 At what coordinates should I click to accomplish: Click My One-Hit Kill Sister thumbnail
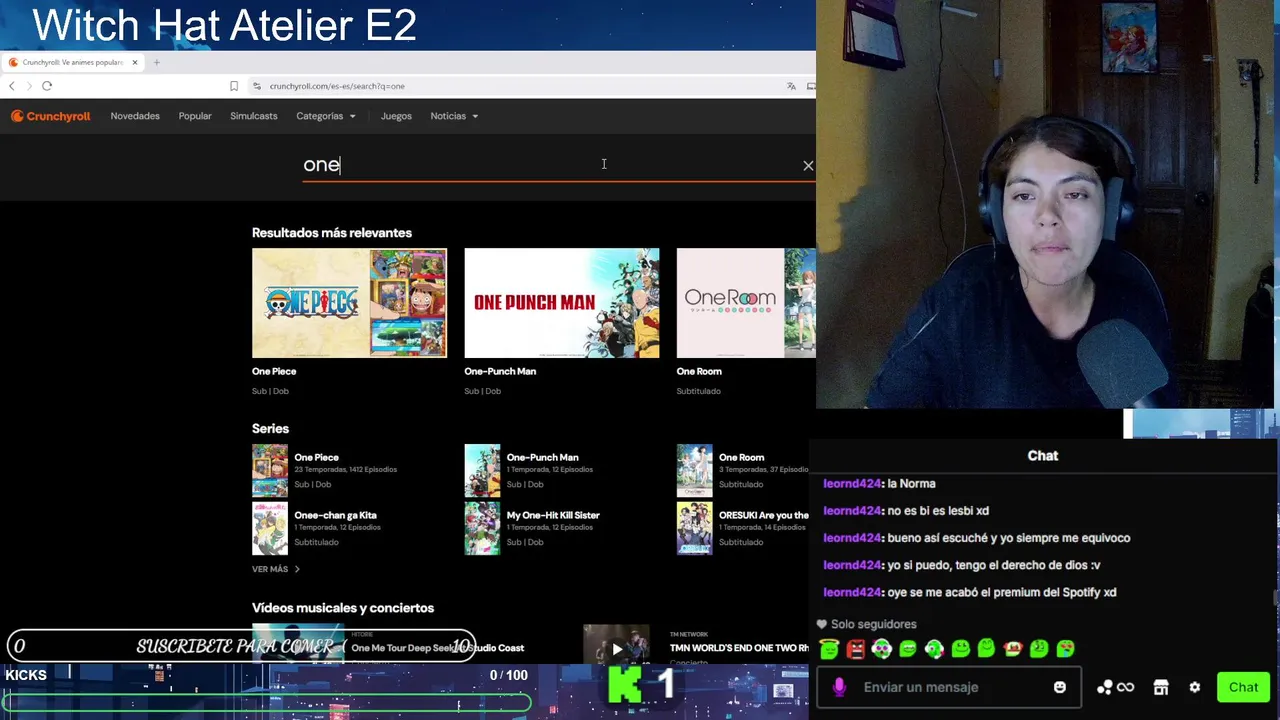tap(482, 528)
